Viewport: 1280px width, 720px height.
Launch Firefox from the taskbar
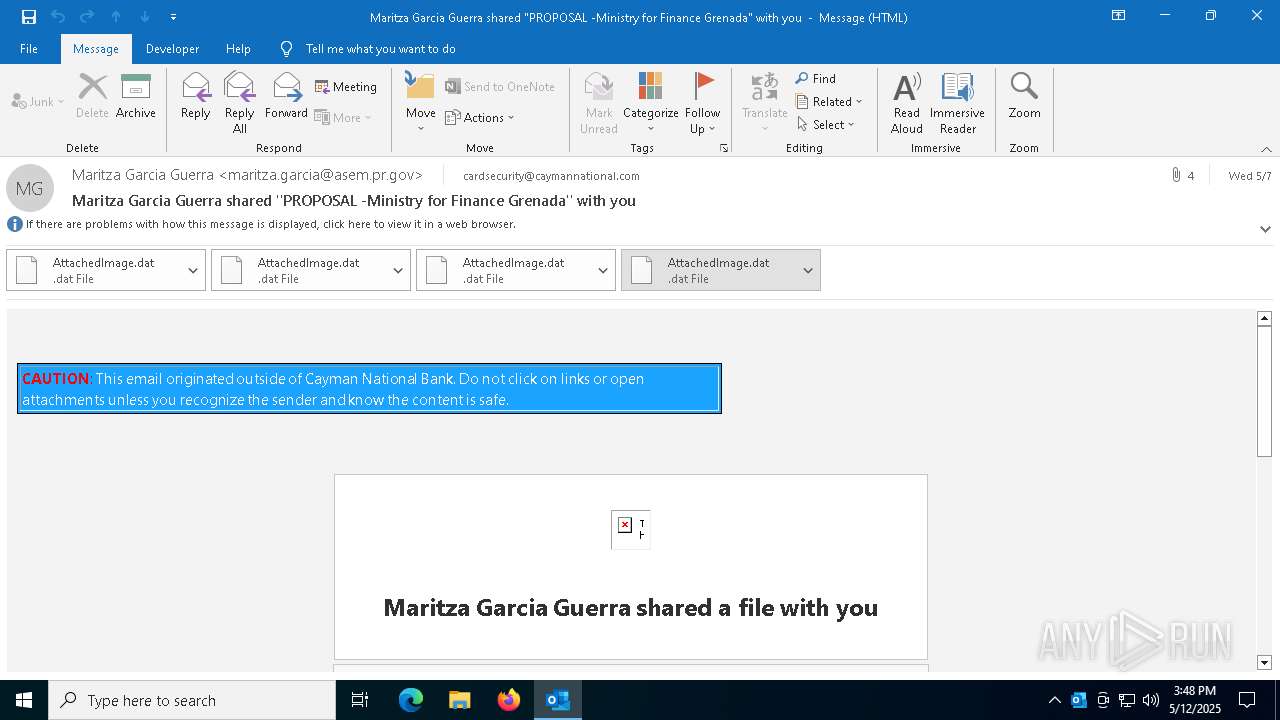point(509,700)
